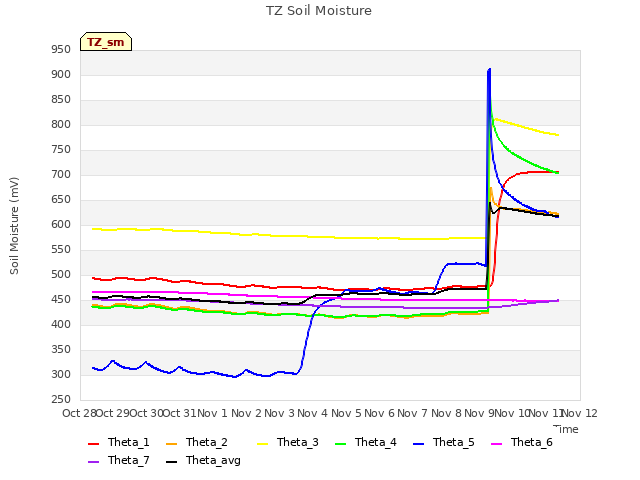Click the Nov 5 x-axis date label

pos(346,413)
